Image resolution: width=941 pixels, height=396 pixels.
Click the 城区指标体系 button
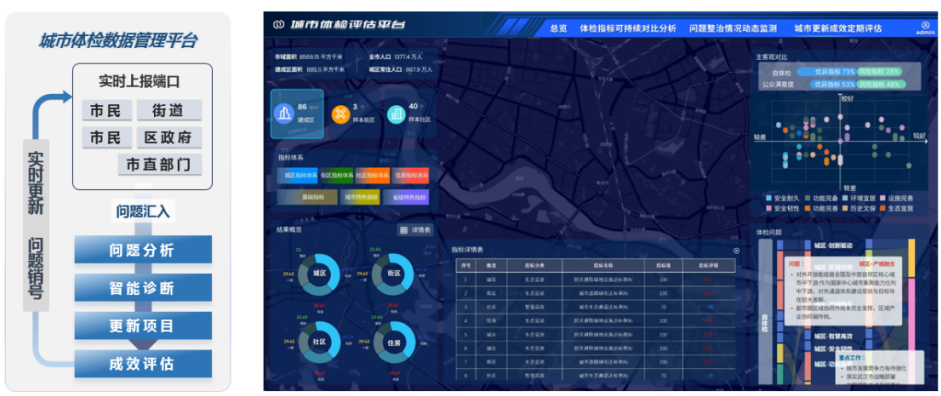297,176
